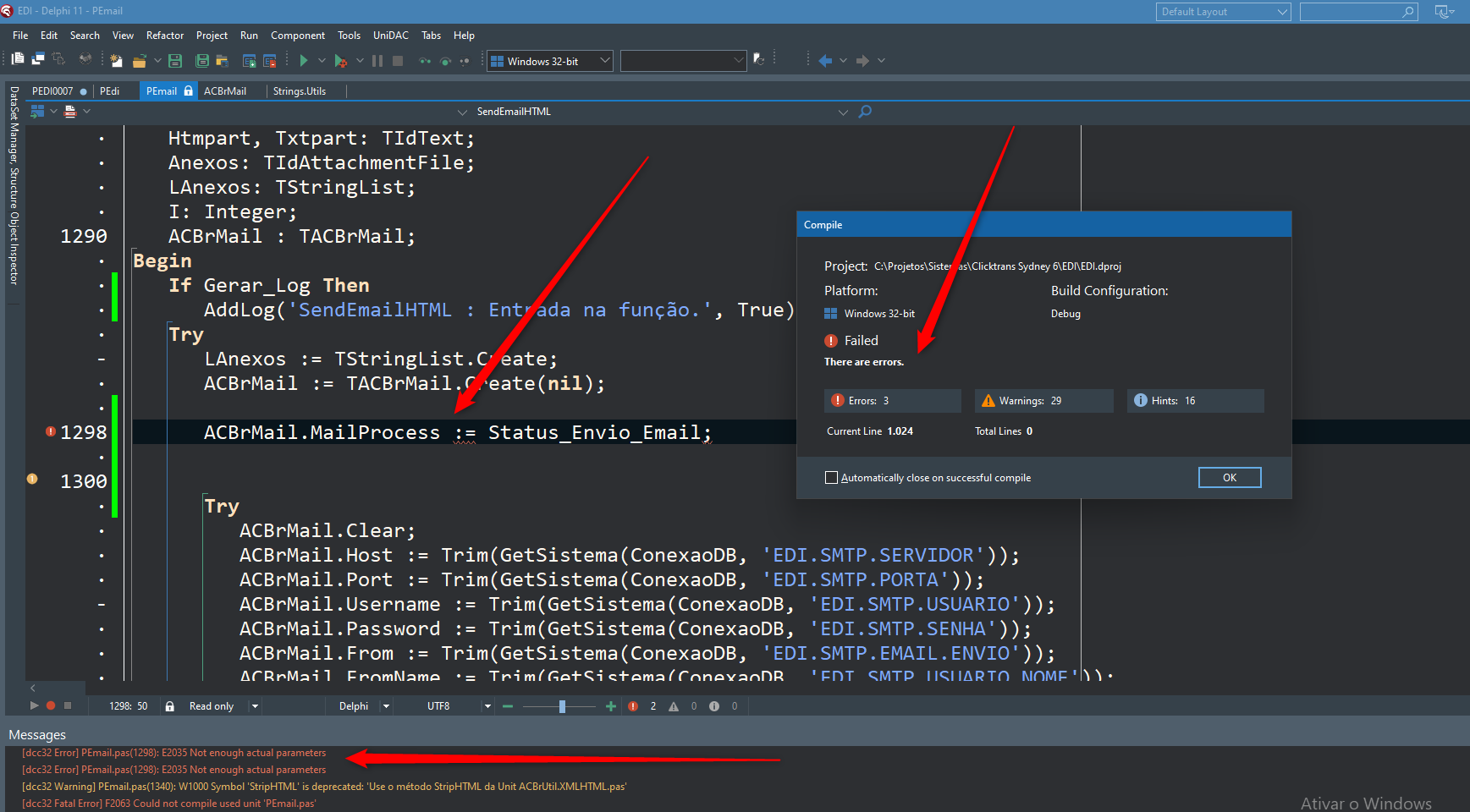Open the Read only mode dropdown

coord(255,706)
